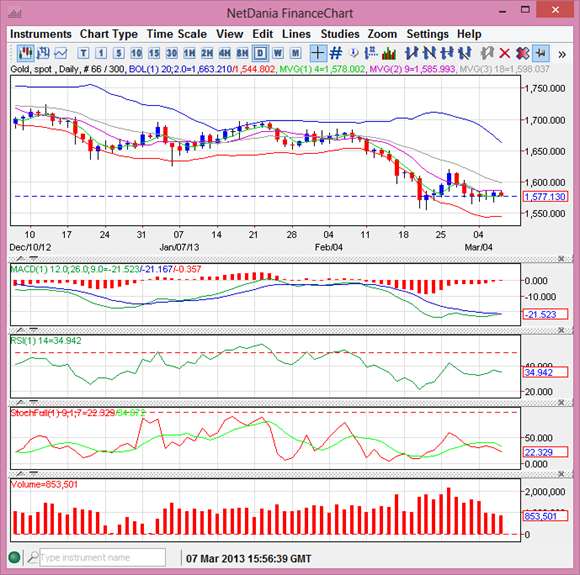Viewport: 580px width, 575px height.
Task: Close the RSI study panel
Action: 561,330
